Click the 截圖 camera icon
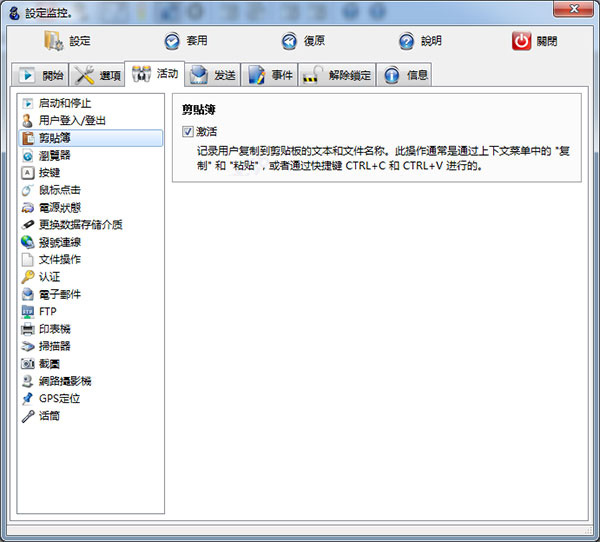The image size is (600, 542). point(28,364)
